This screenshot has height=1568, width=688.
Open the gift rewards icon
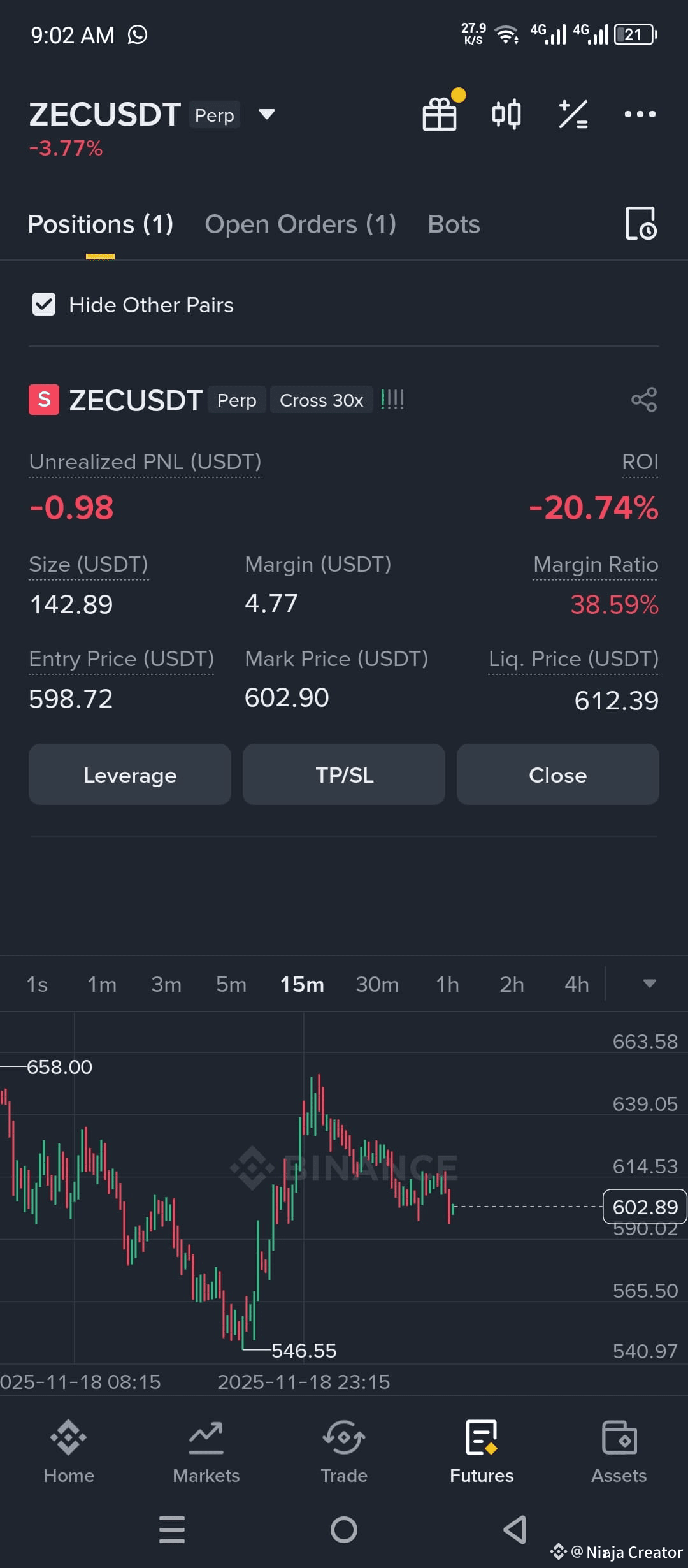[x=440, y=114]
